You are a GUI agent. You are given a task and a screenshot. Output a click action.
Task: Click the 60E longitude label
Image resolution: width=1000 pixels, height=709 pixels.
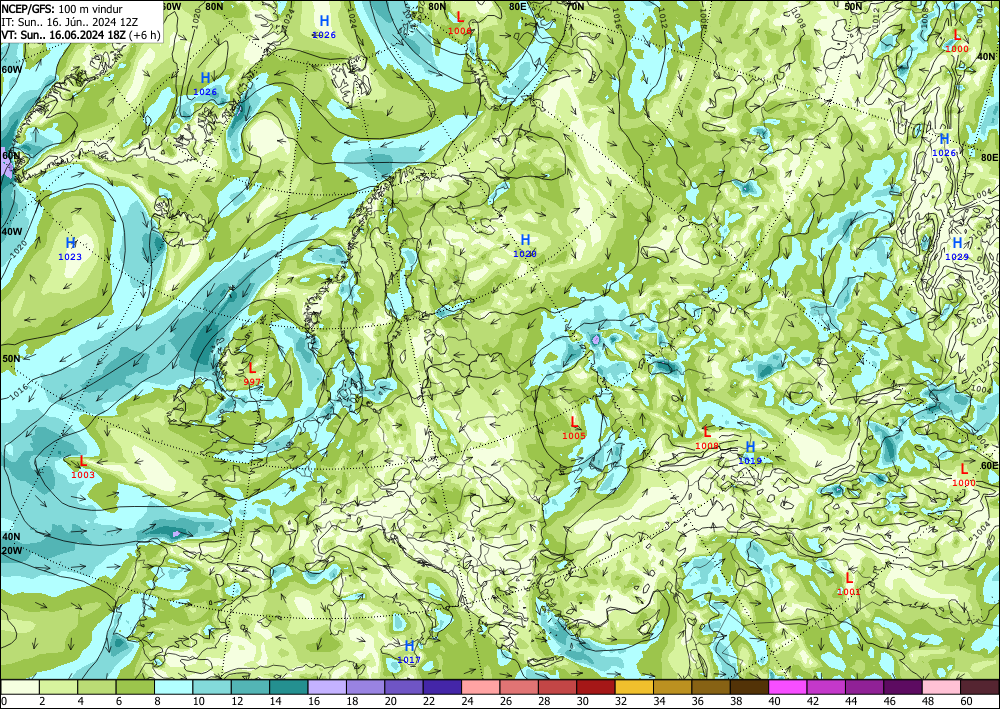[x=989, y=466]
